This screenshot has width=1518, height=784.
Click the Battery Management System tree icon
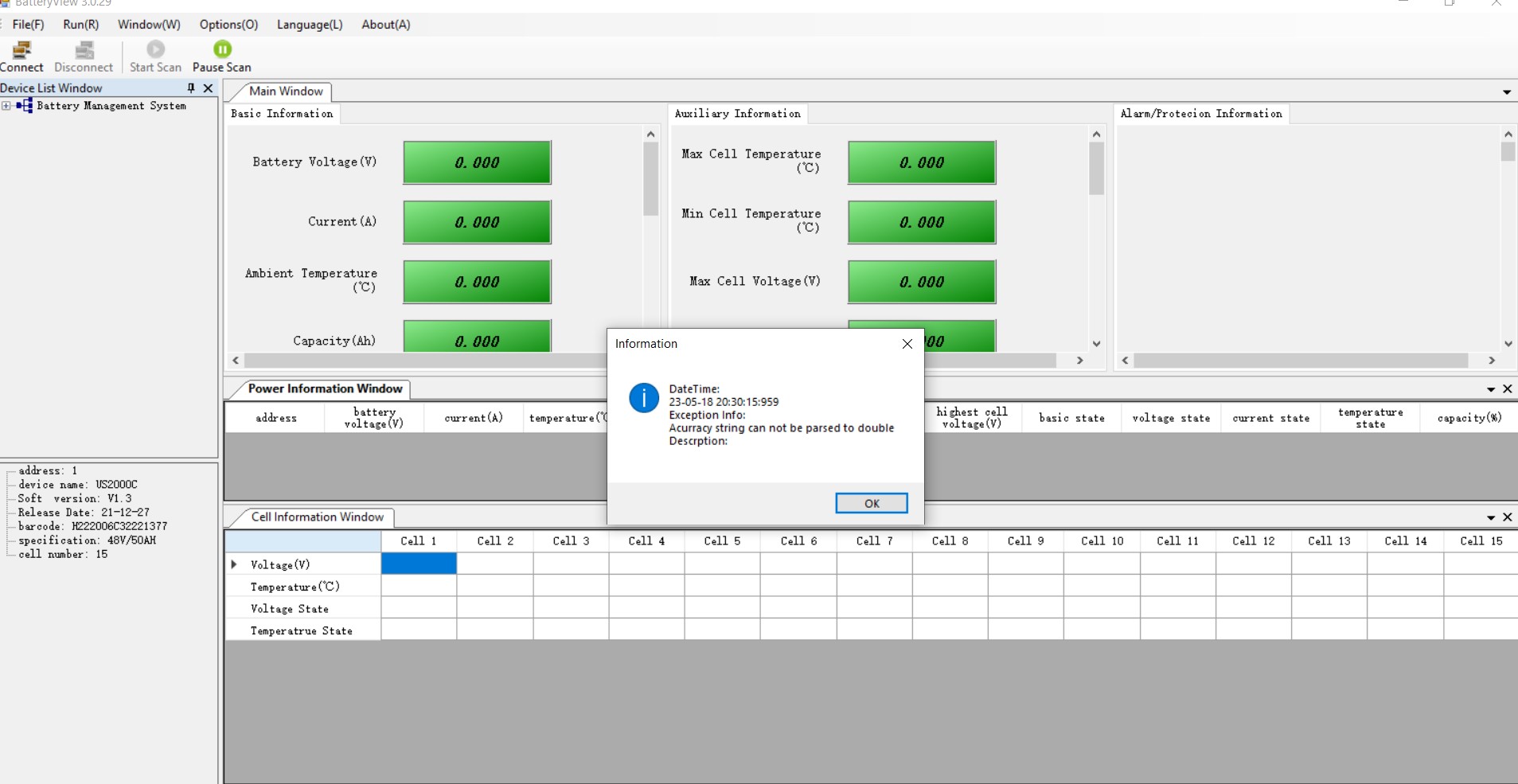tap(25, 106)
